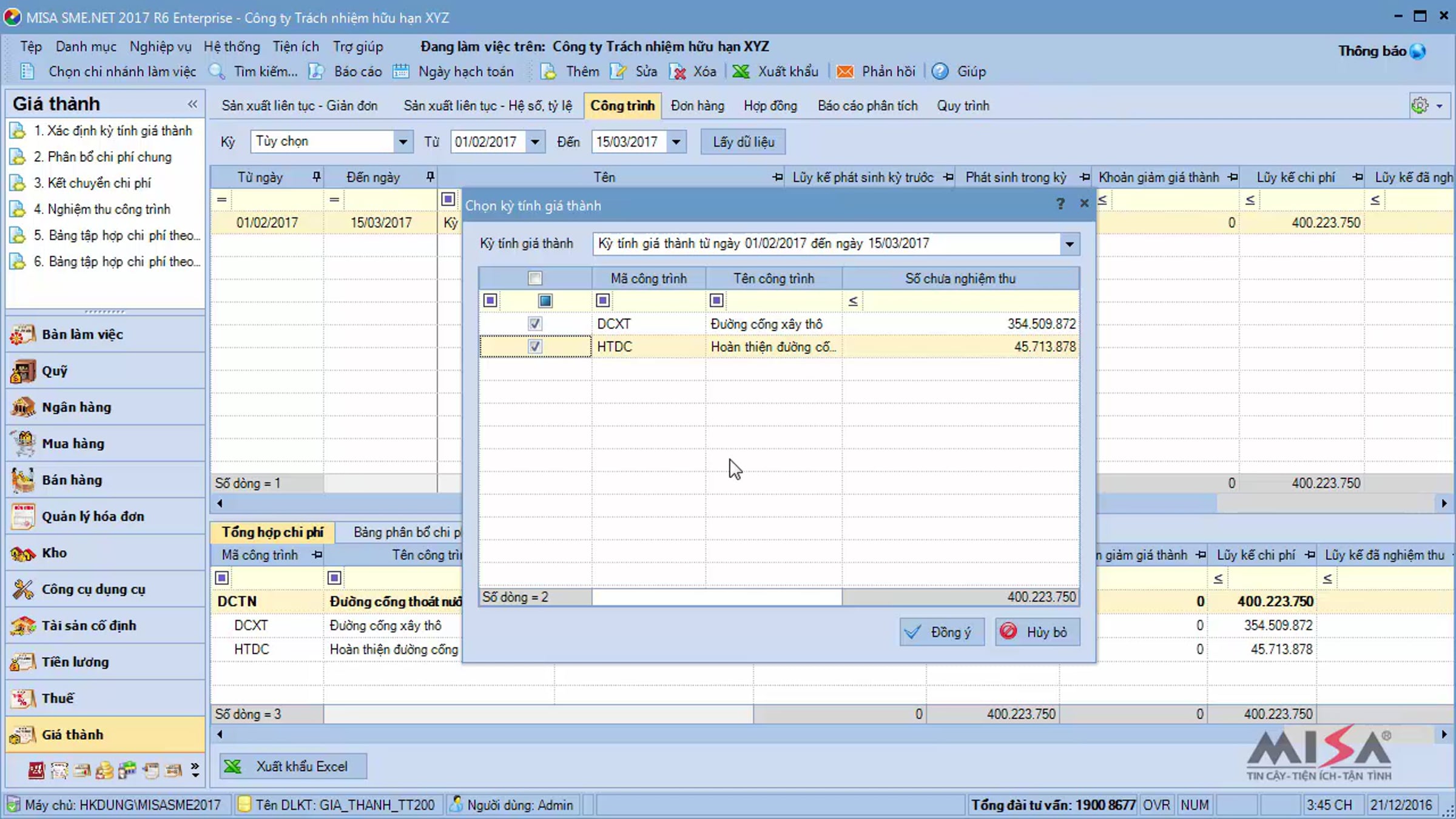Select the HTDC row's Hoàn thiện đường cống cell

point(773,347)
